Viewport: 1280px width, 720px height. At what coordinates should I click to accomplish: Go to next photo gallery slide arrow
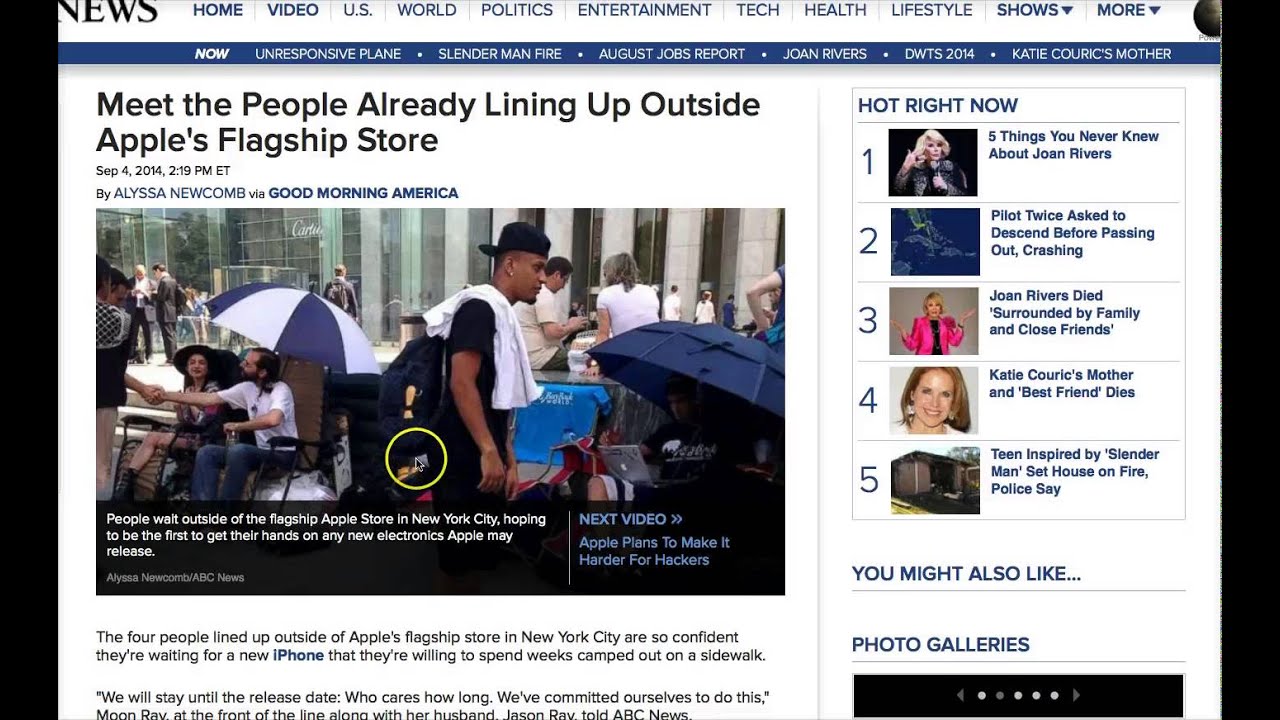(1076, 695)
